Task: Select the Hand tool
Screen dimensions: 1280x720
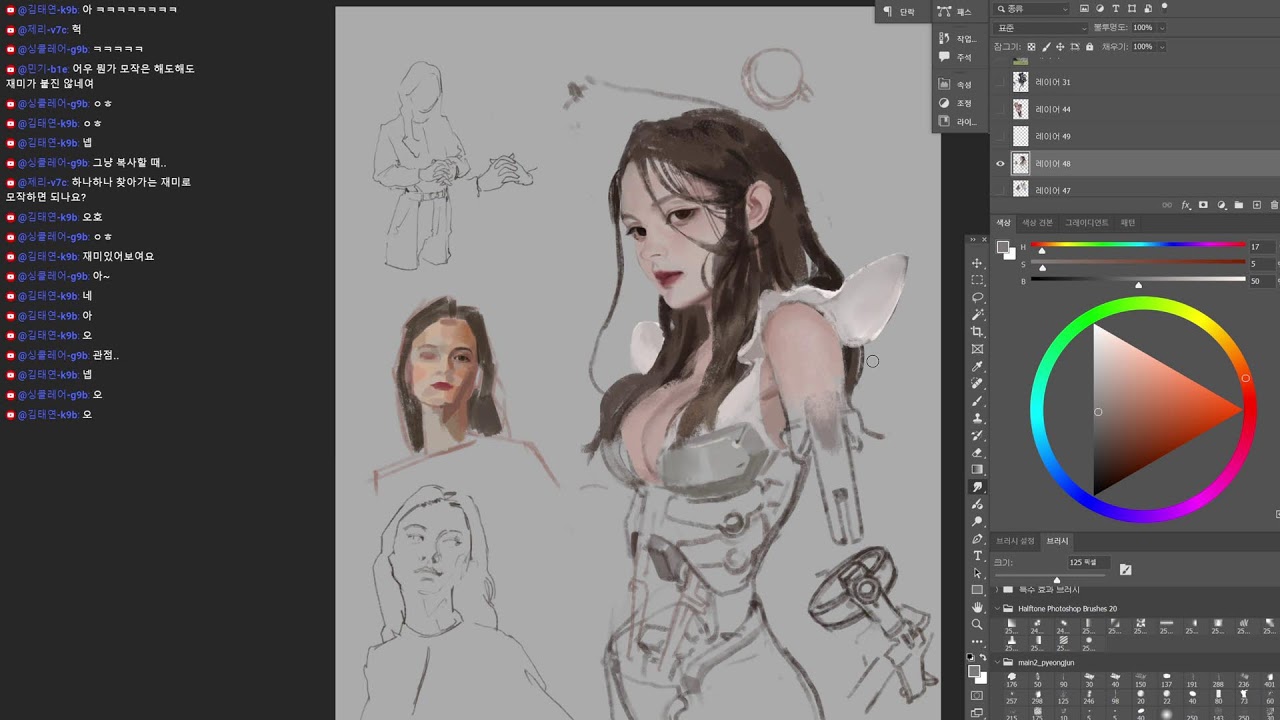Action: 977,607
